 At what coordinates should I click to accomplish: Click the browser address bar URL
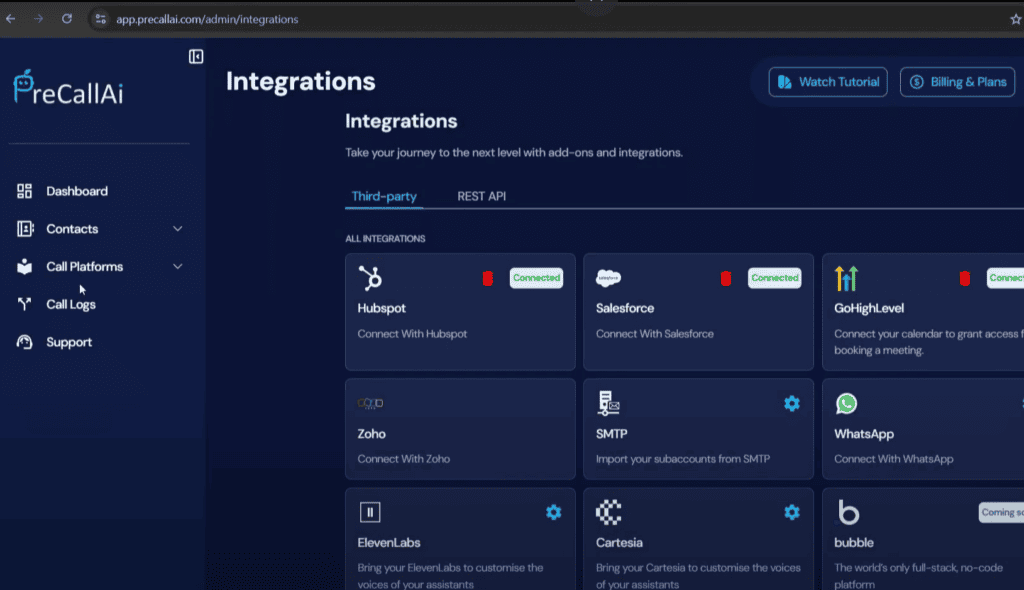click(x=207, y=20)
